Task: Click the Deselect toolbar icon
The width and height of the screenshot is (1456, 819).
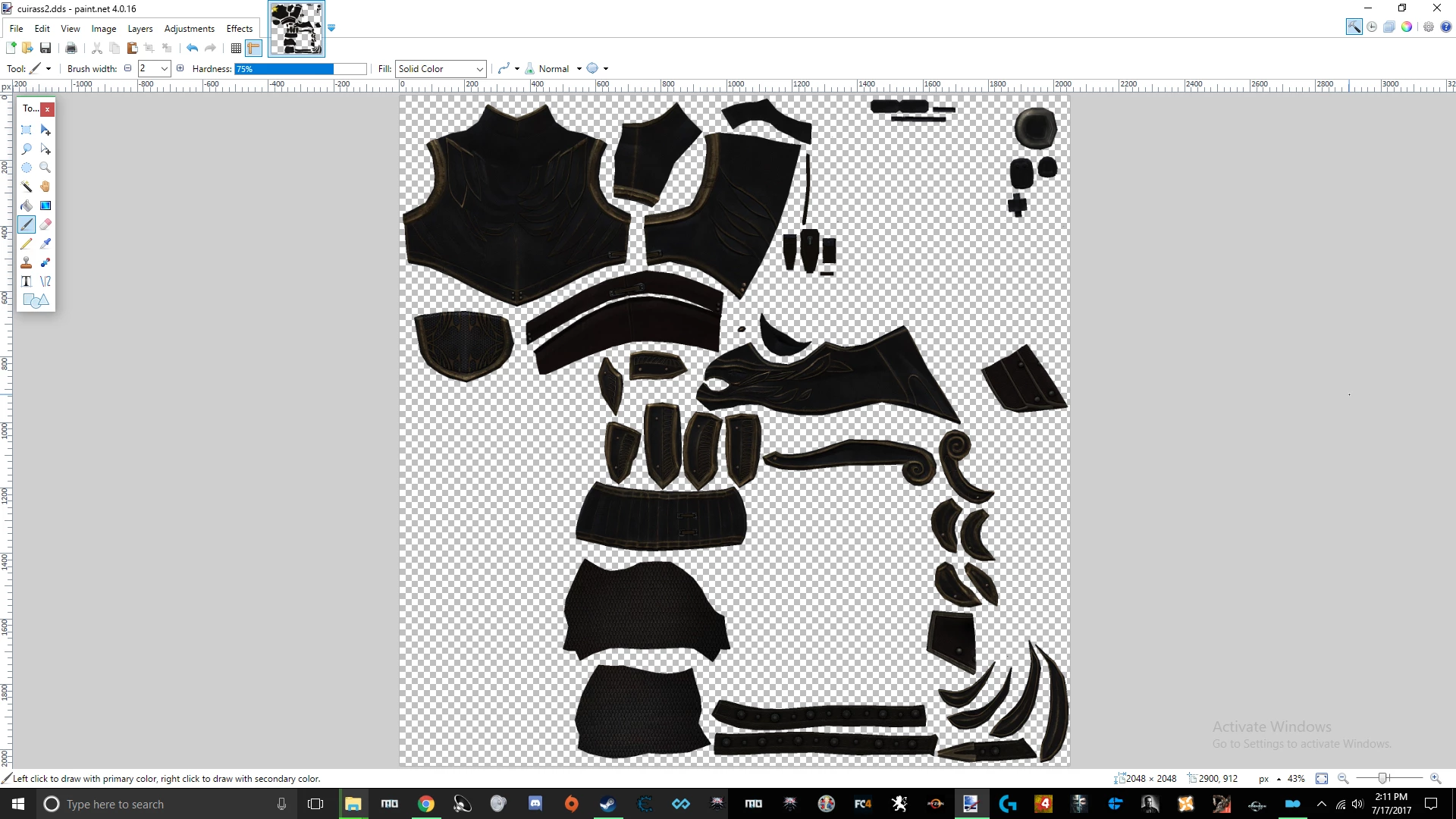Action: point(167,48)
